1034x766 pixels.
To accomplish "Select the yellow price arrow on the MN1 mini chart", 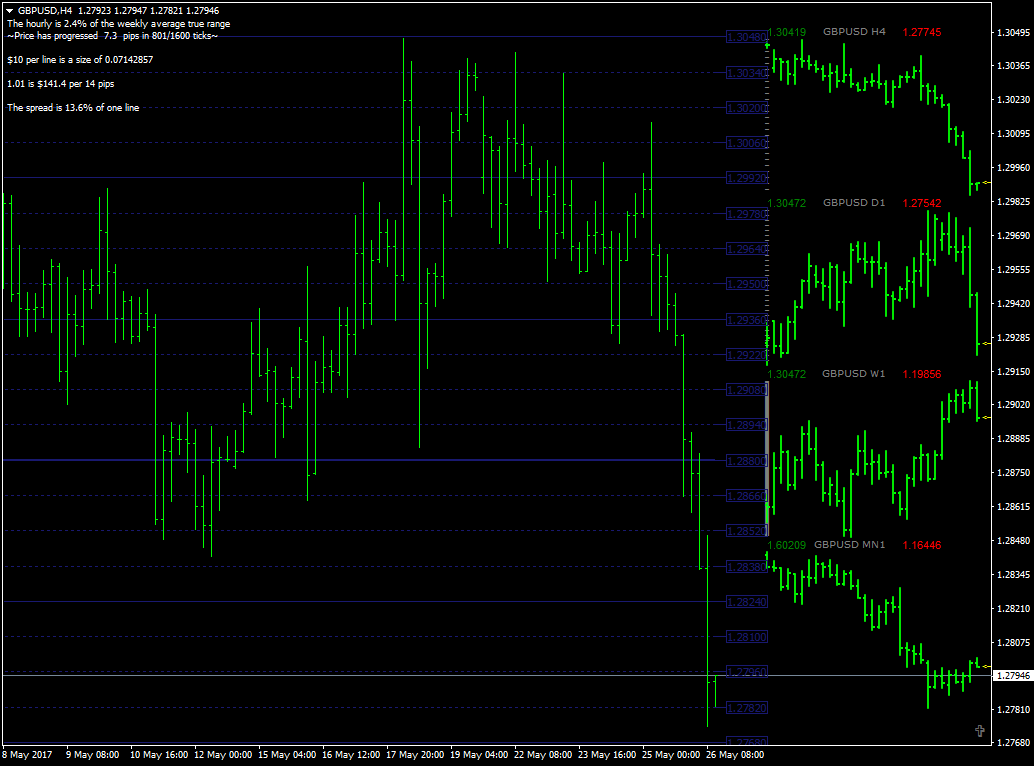I will (985, 665).
